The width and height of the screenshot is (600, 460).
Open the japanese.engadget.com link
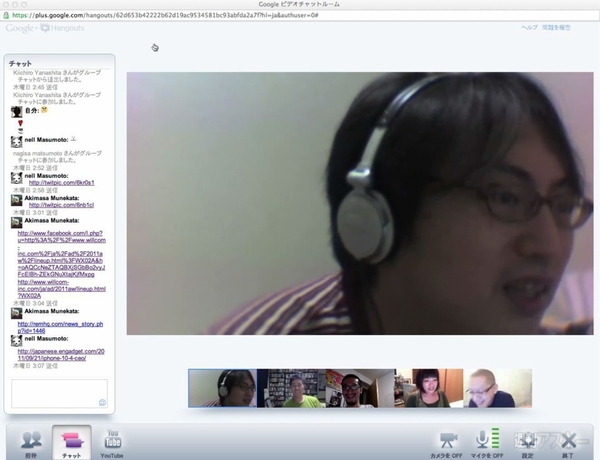pyautogui.click(x=61, y=355)
